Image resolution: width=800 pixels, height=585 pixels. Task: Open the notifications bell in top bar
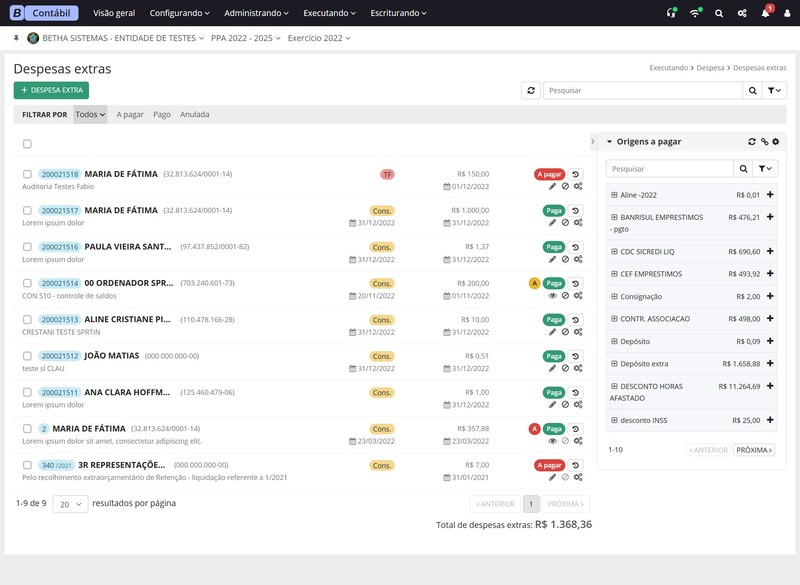coord(765,14)
